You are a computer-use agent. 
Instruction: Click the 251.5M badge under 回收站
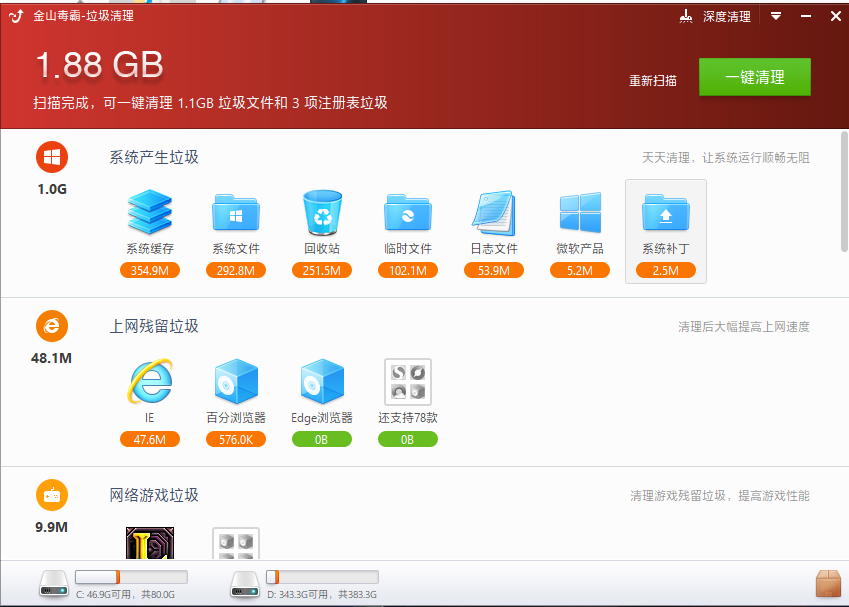322,270
